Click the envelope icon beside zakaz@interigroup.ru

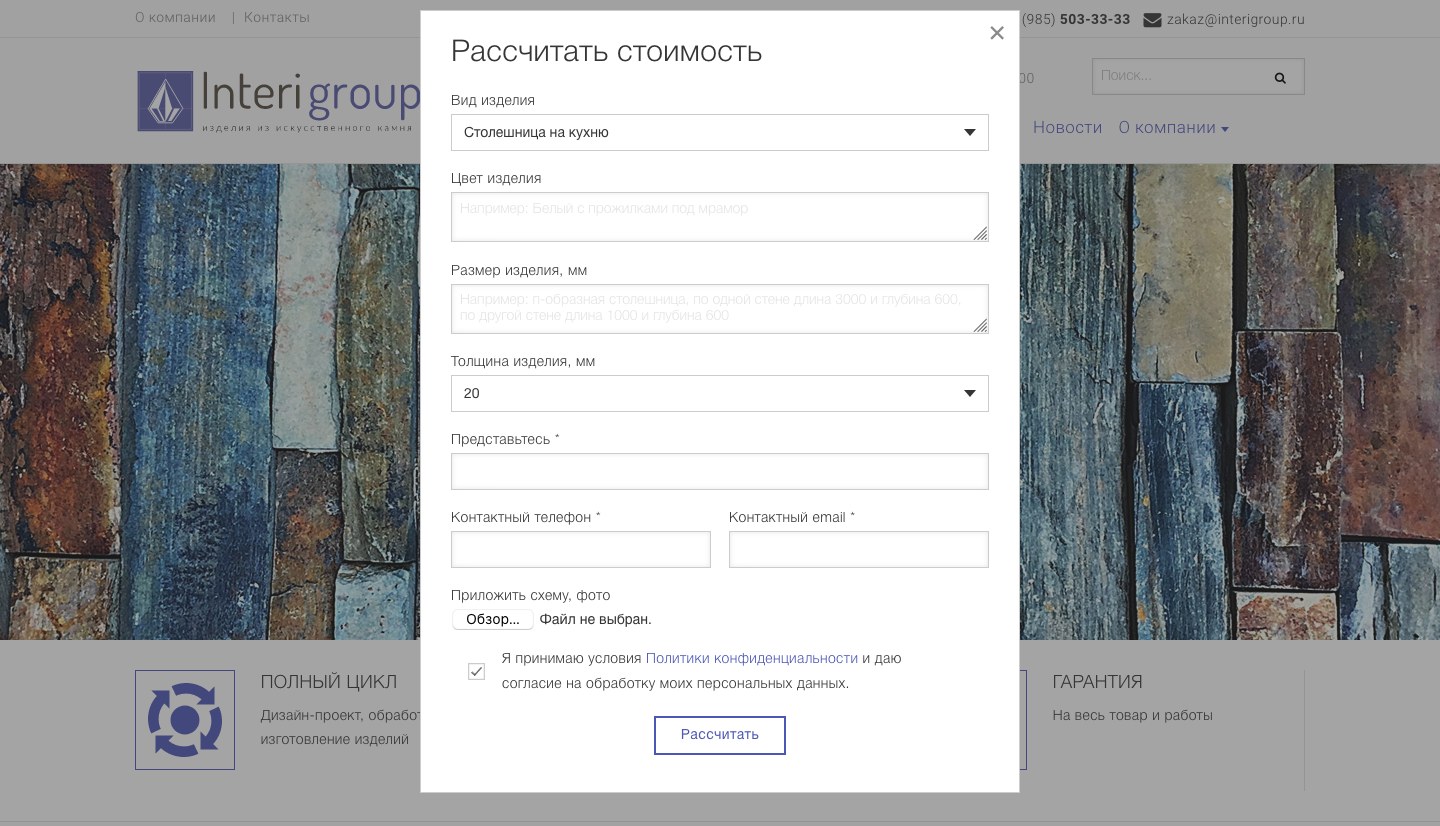tap(1152, 18)
